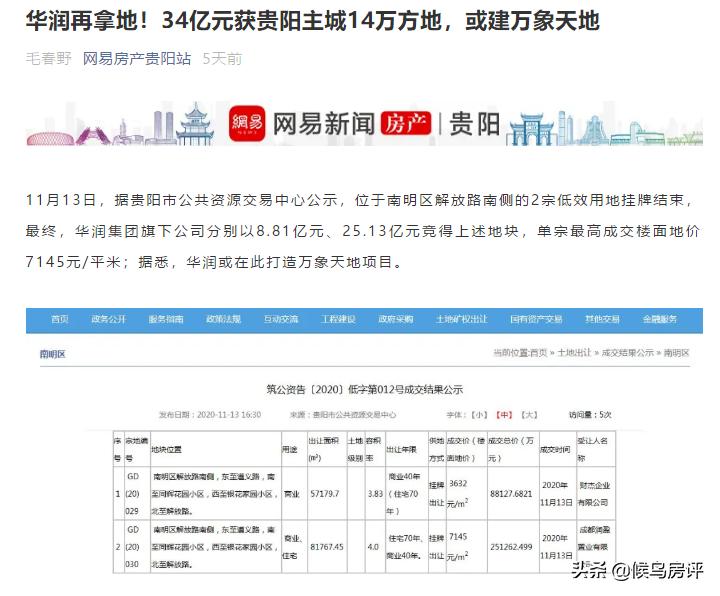Viewport: 720px width, 596px height.
Task: Open breadcrumb link 南明区
Action: [x=676, y=353]
